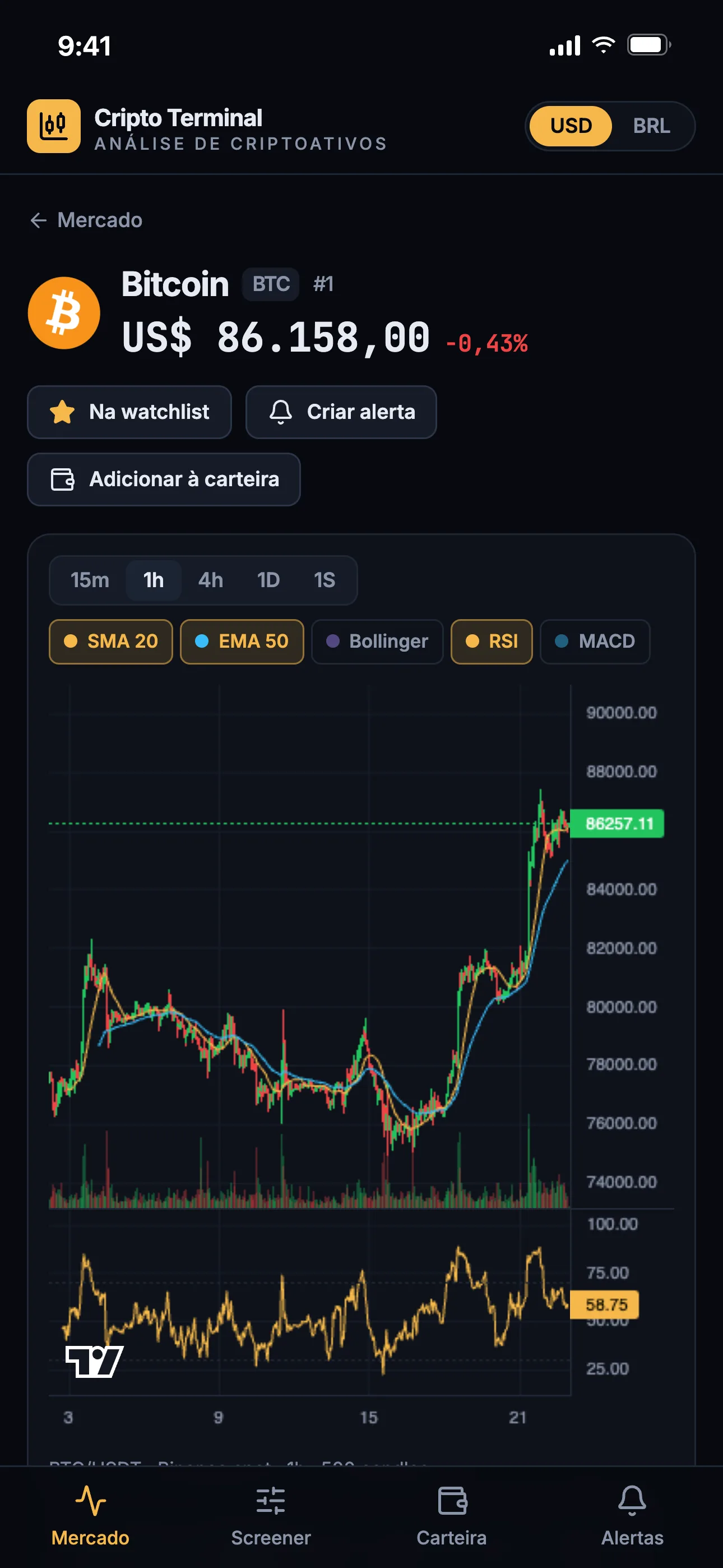This screenshot has width=723, height=1568.
Task: Enable the MACD indicator
Action: click(x=595, y=642)
